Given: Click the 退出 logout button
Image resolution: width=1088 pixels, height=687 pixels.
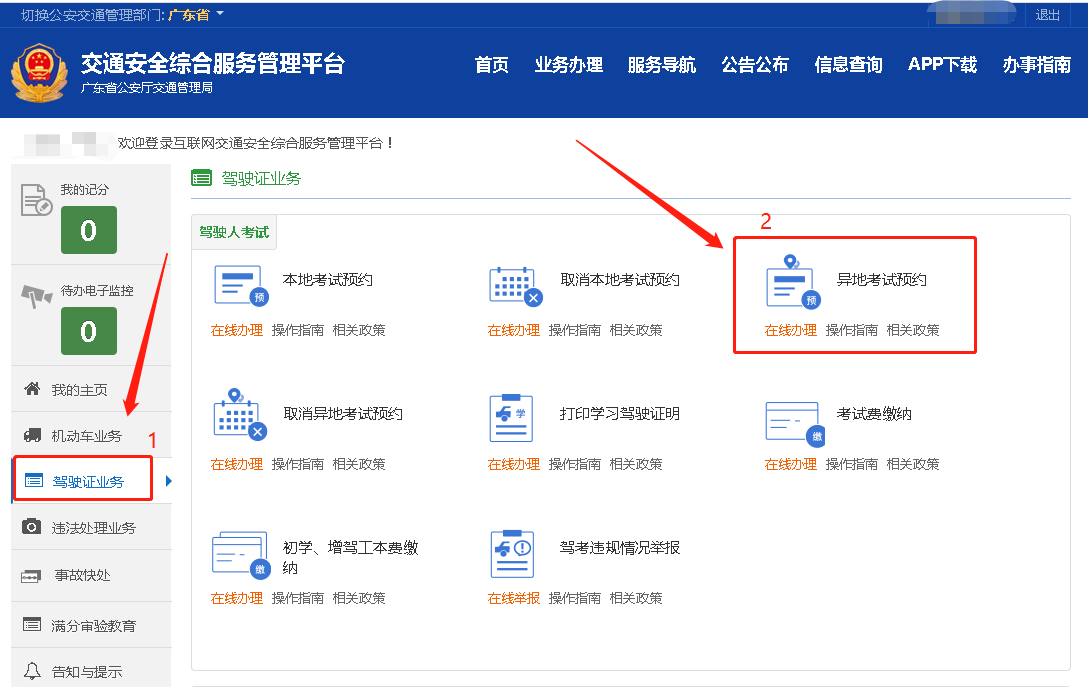Looking at the screenshot, I should pyautogui.click(x=1047, y=14).
